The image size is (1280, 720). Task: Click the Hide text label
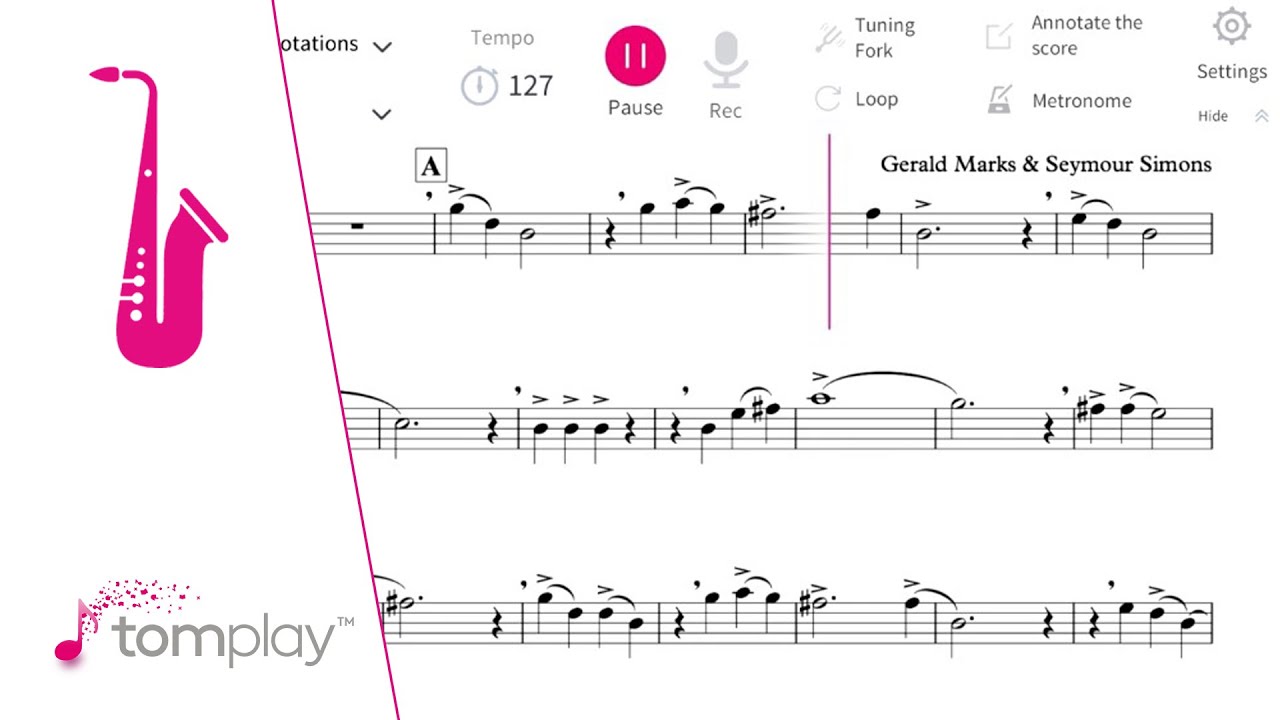pos(1213,116)
